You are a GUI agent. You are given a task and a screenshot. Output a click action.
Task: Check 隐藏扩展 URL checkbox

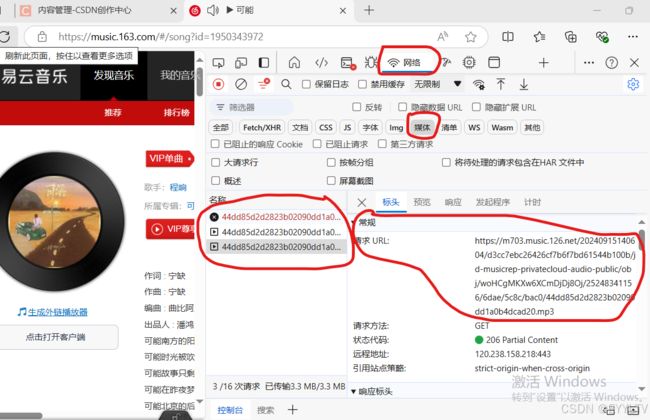click(x=476, y=107)
